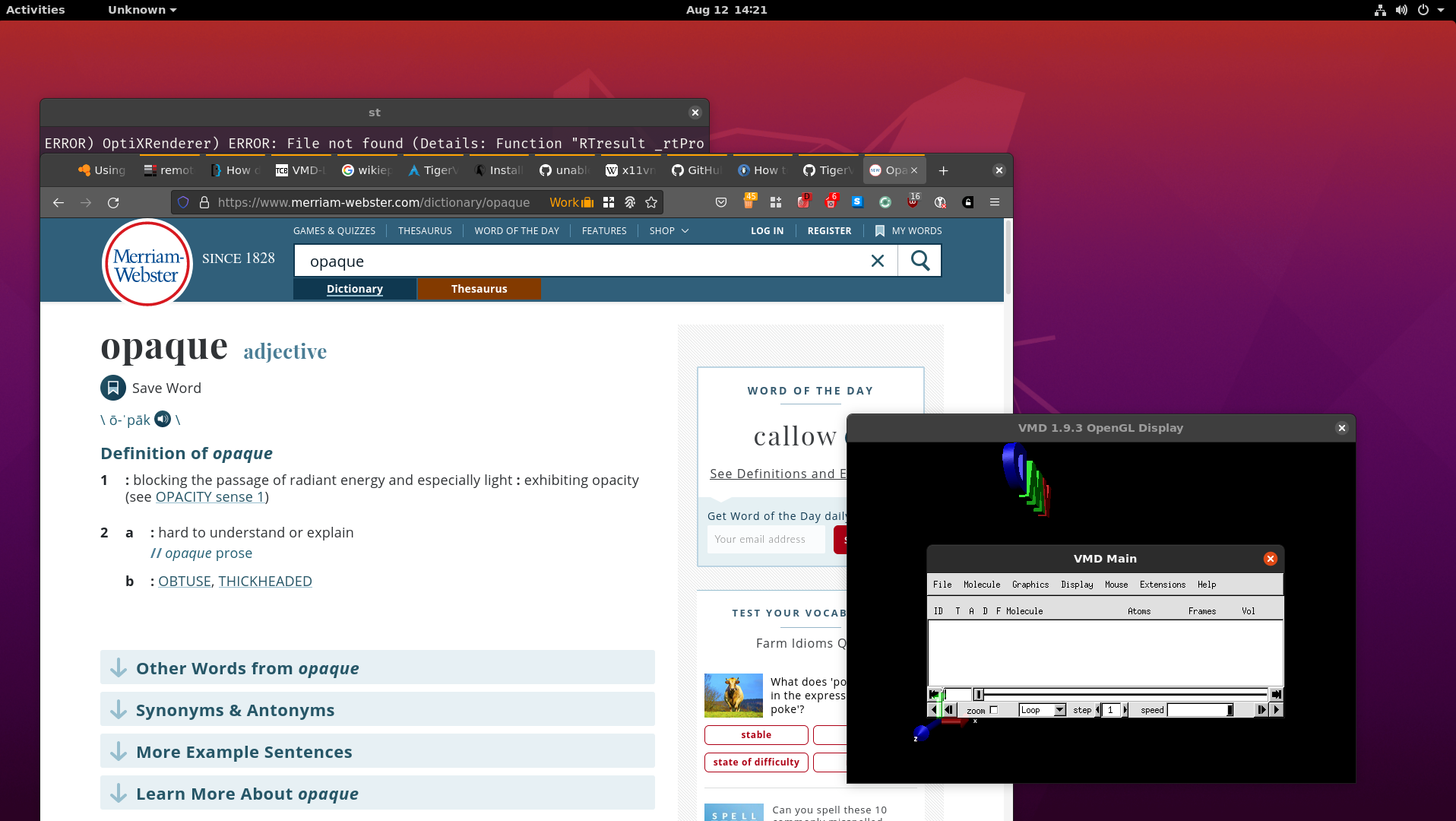Open the tracking protection shield icon
Image resolution: width=1456 pixels, height=821 pixels.
tap(183, 202)
